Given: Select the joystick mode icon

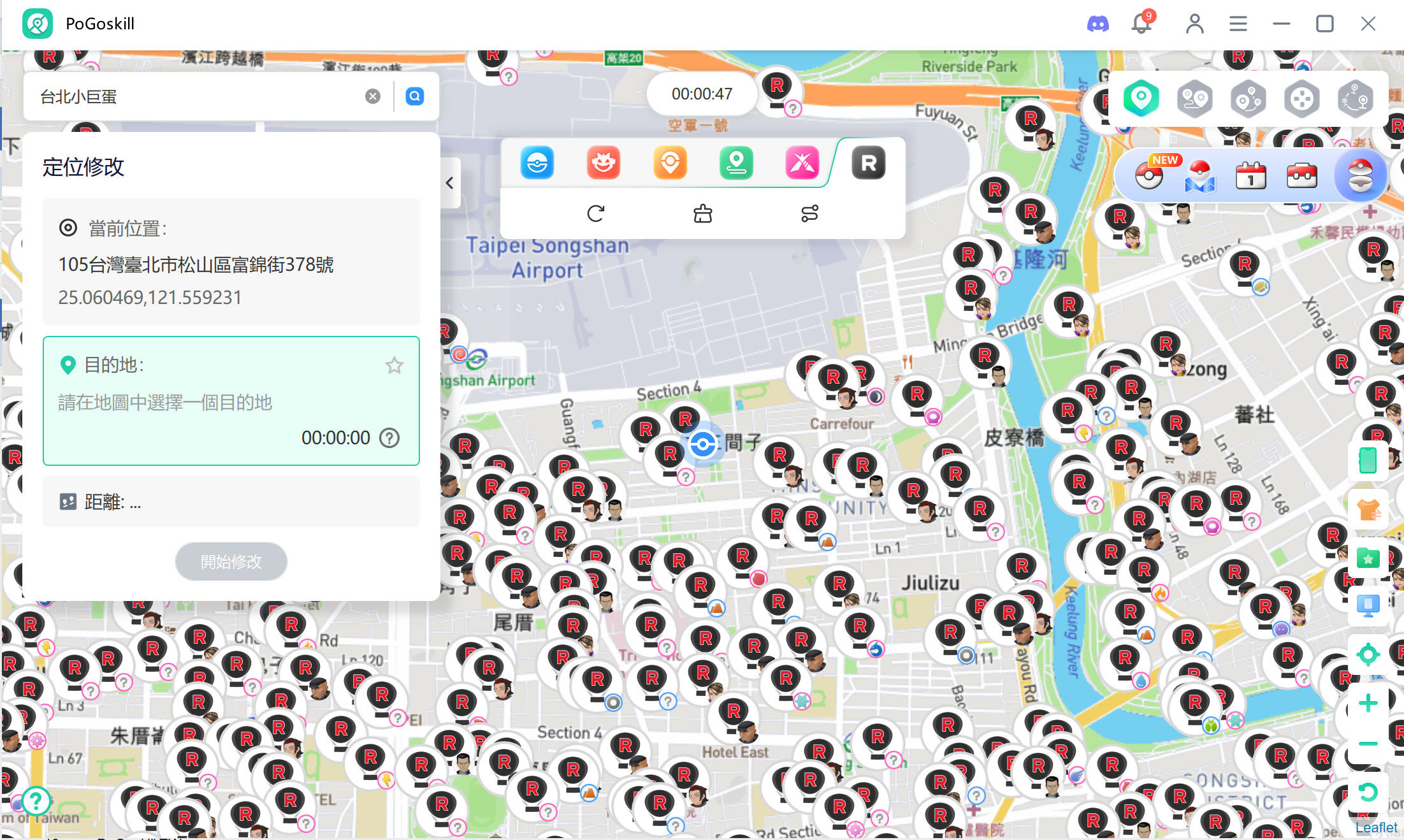Looking at the screenshot, I should pos(1301,99).
